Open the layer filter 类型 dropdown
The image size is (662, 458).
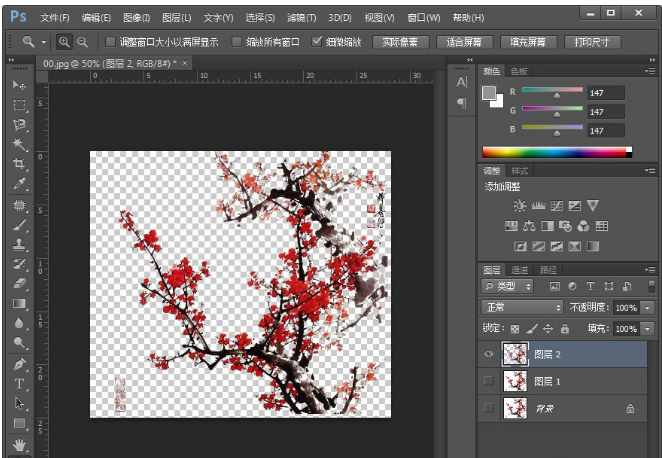(507, 287)
